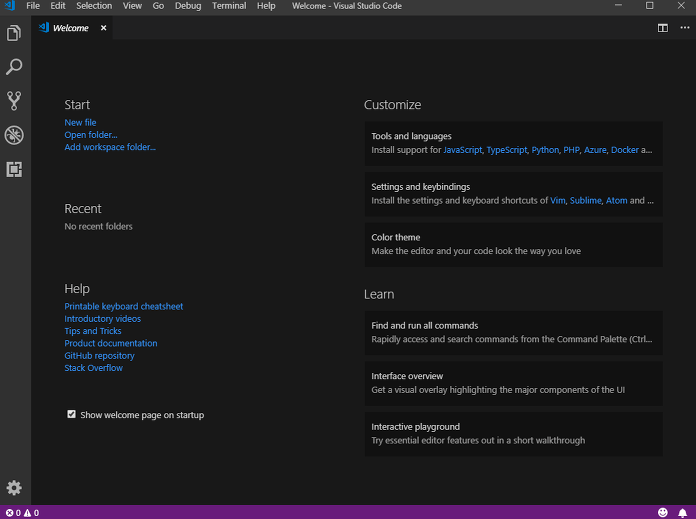Click the smiley feedback icon
This screenshot has height=519, width=696.
click(662, 512)
